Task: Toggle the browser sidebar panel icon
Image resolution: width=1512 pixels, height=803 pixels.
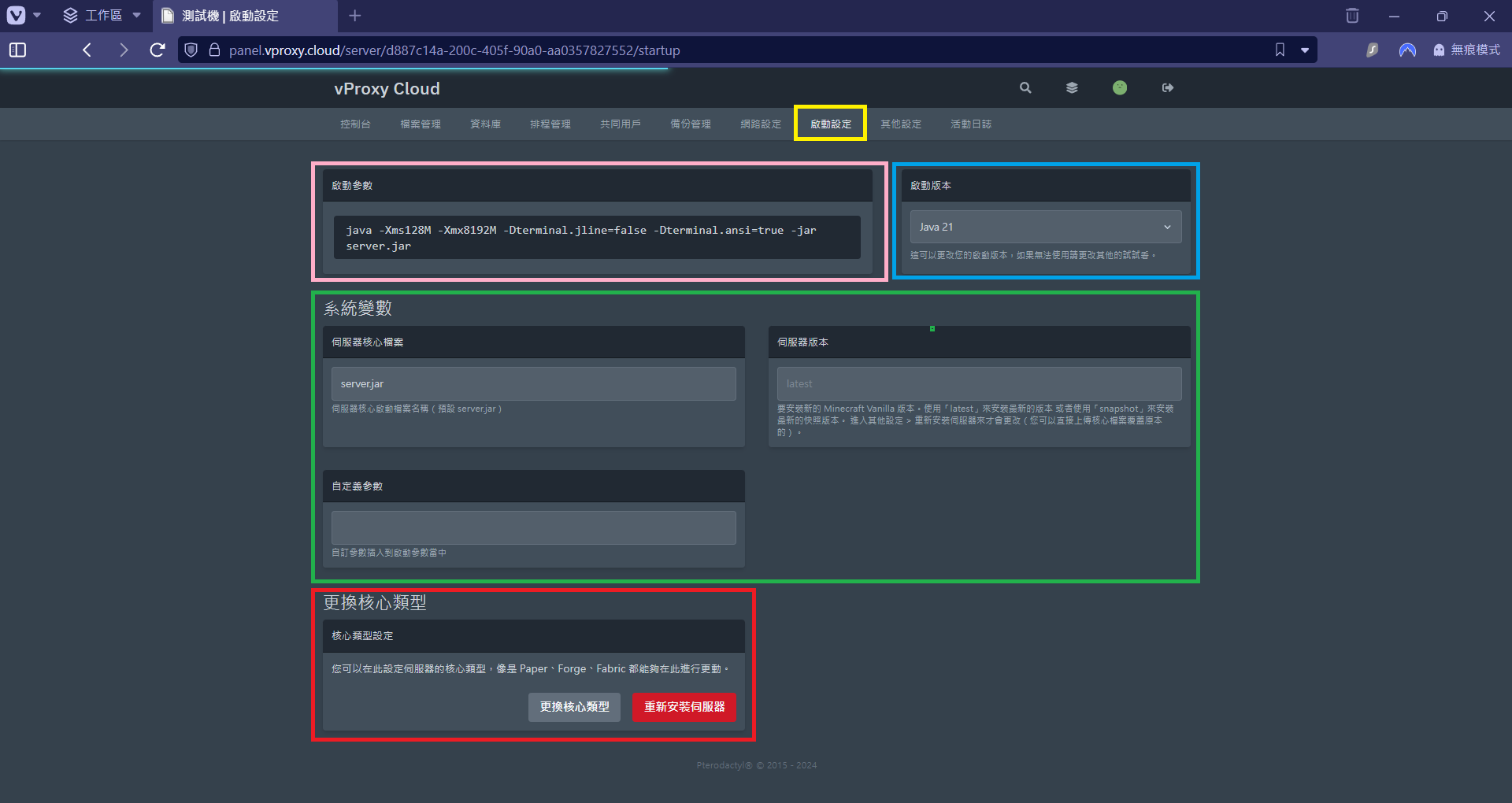Action: click(18, 50)
